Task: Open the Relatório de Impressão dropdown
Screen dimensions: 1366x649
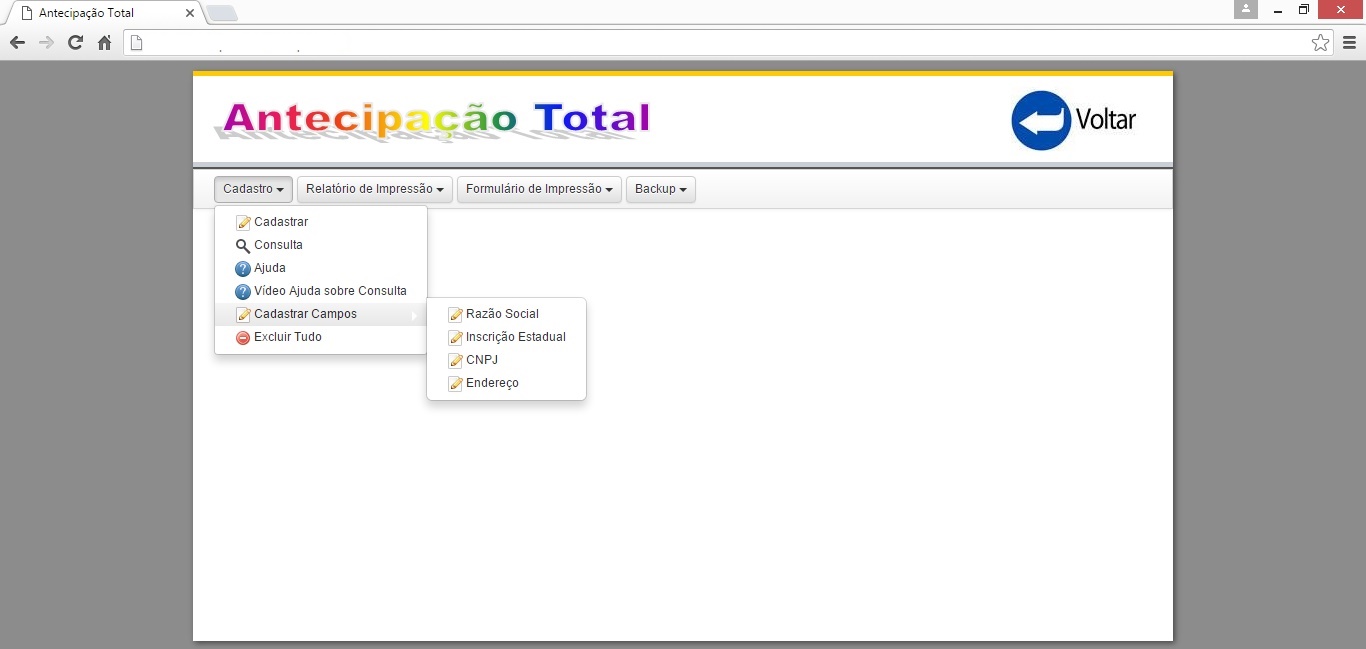Action: pos(374,189)
